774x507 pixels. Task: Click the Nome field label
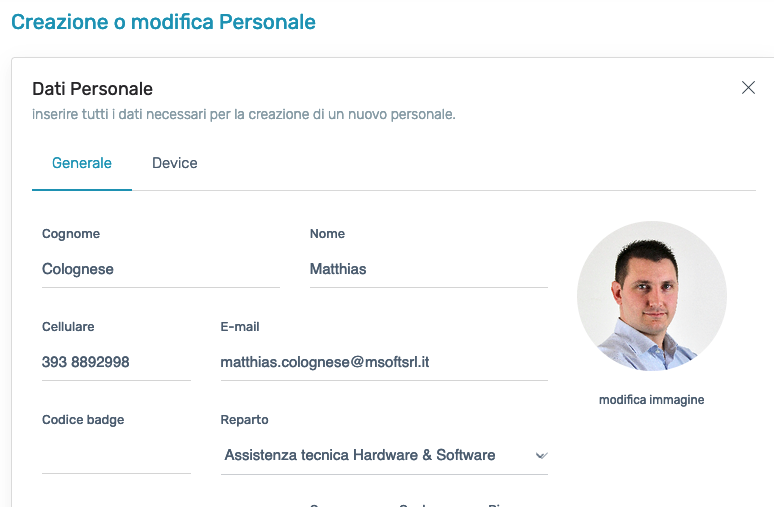pos(327,234)
